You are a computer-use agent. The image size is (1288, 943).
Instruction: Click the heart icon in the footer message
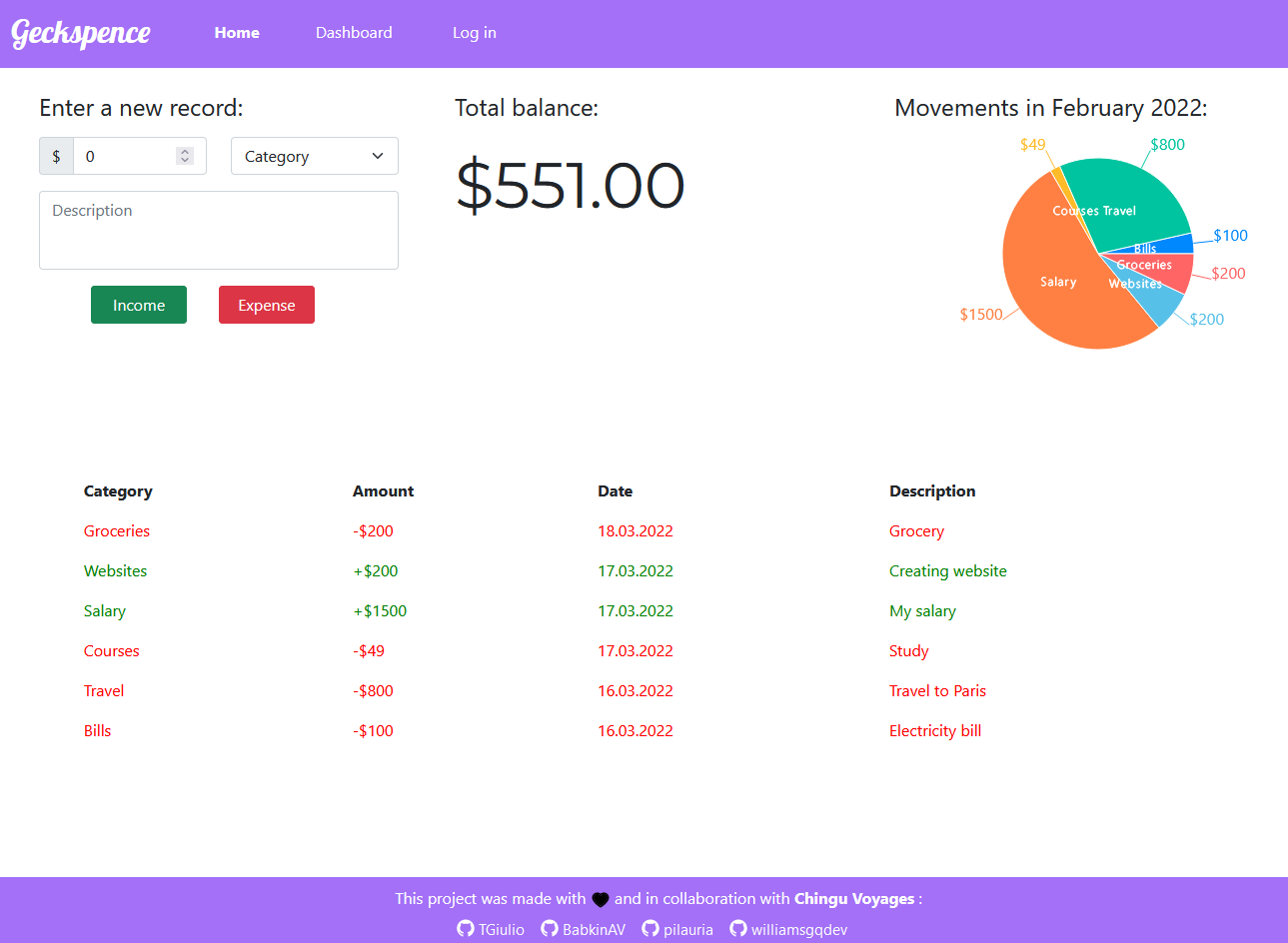(x=600, y=898)
